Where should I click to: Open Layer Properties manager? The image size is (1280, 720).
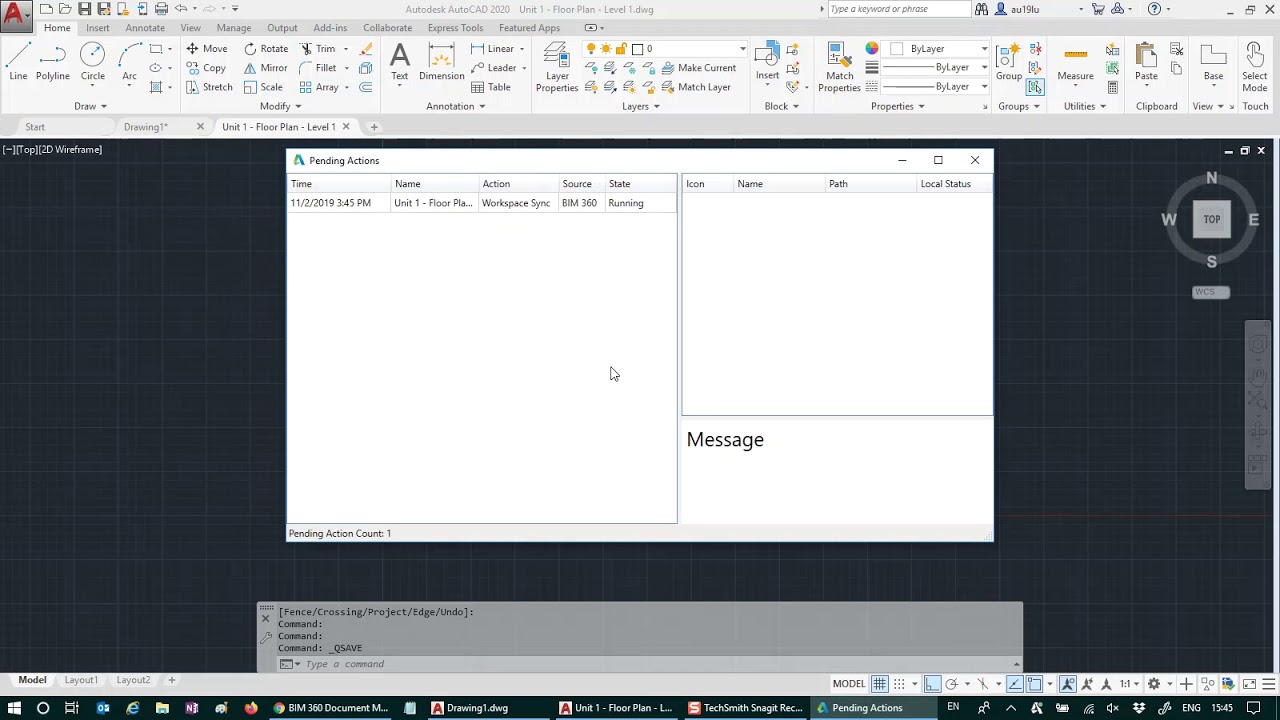(557, 68)
